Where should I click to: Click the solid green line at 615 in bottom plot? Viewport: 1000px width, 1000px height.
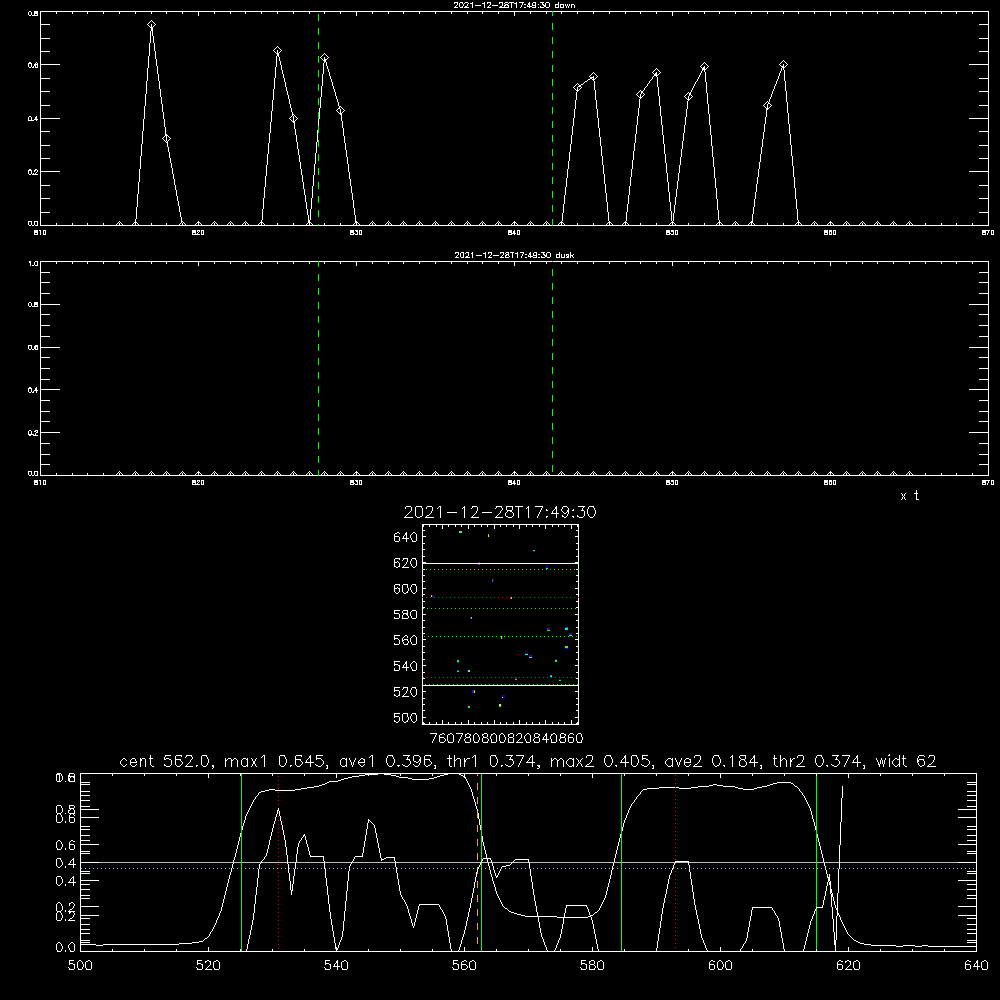816,861
